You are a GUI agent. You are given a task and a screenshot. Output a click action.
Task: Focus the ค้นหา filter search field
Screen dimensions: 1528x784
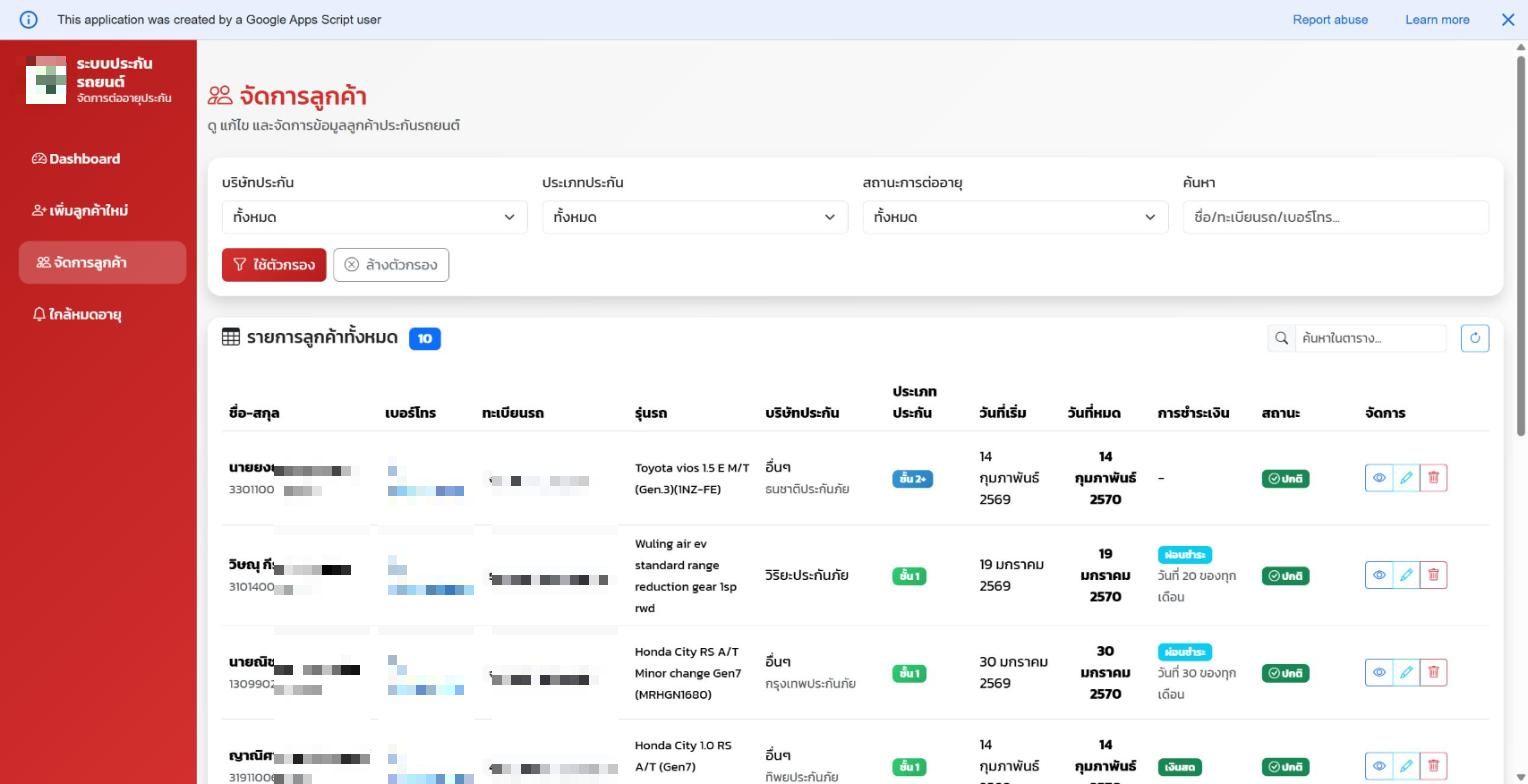pyautogui.click(x=1335, y=217)
